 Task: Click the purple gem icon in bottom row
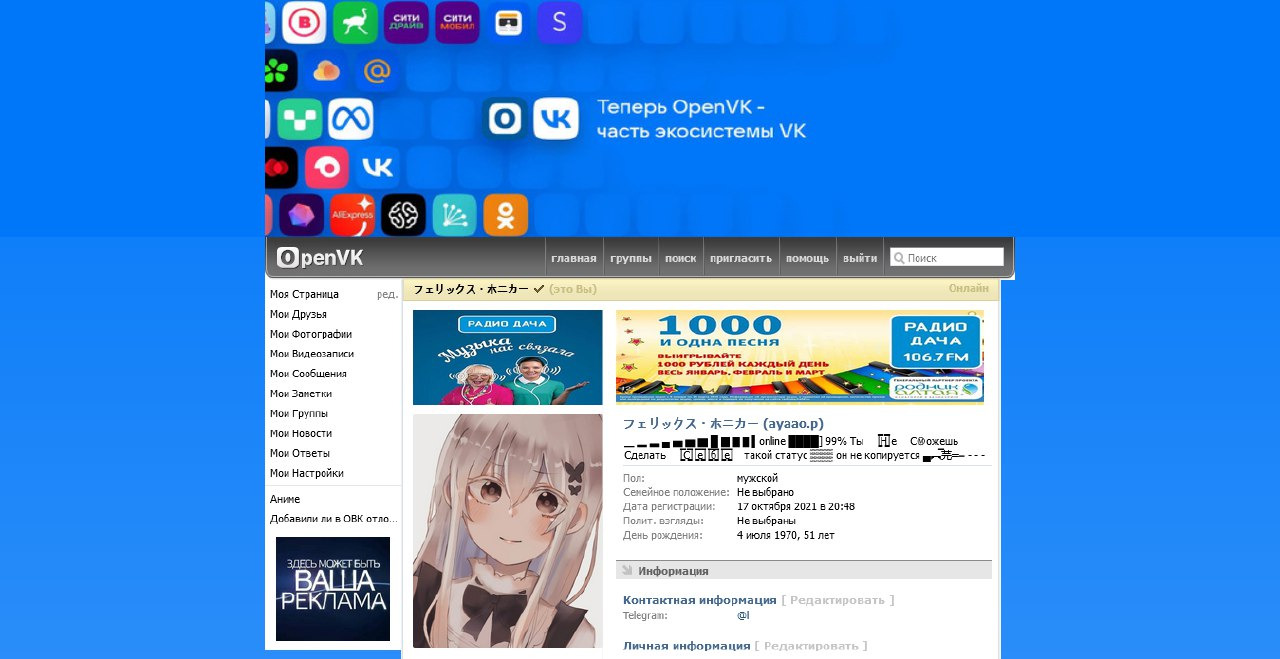point(301,215)
